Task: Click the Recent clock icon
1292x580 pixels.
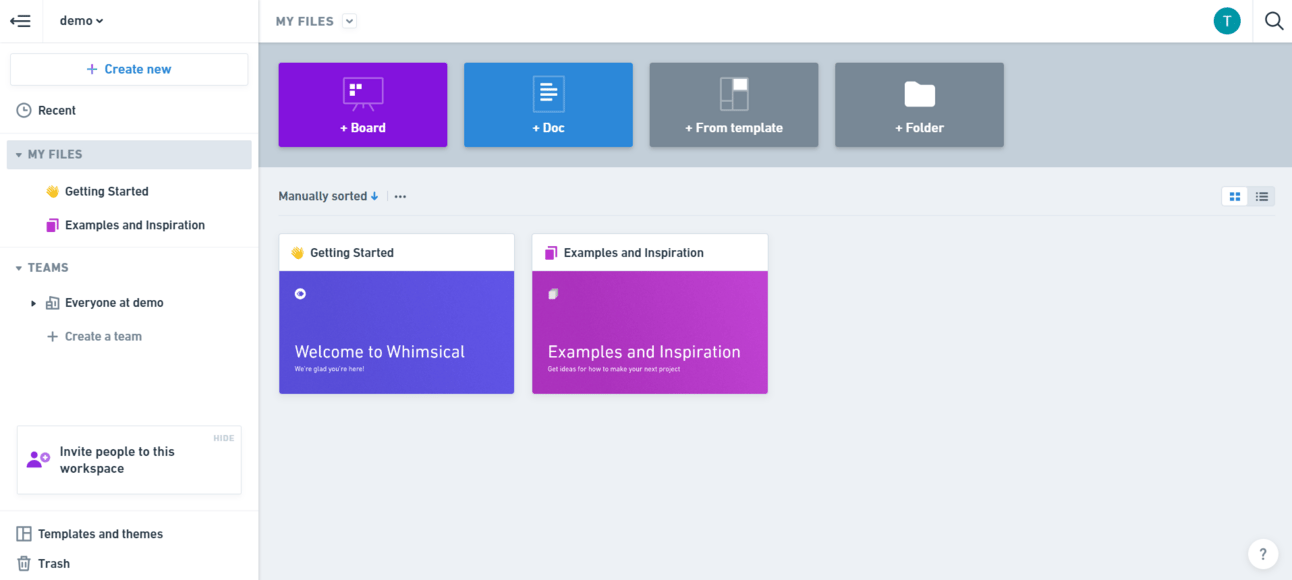Action: click(x=24, y=111)
